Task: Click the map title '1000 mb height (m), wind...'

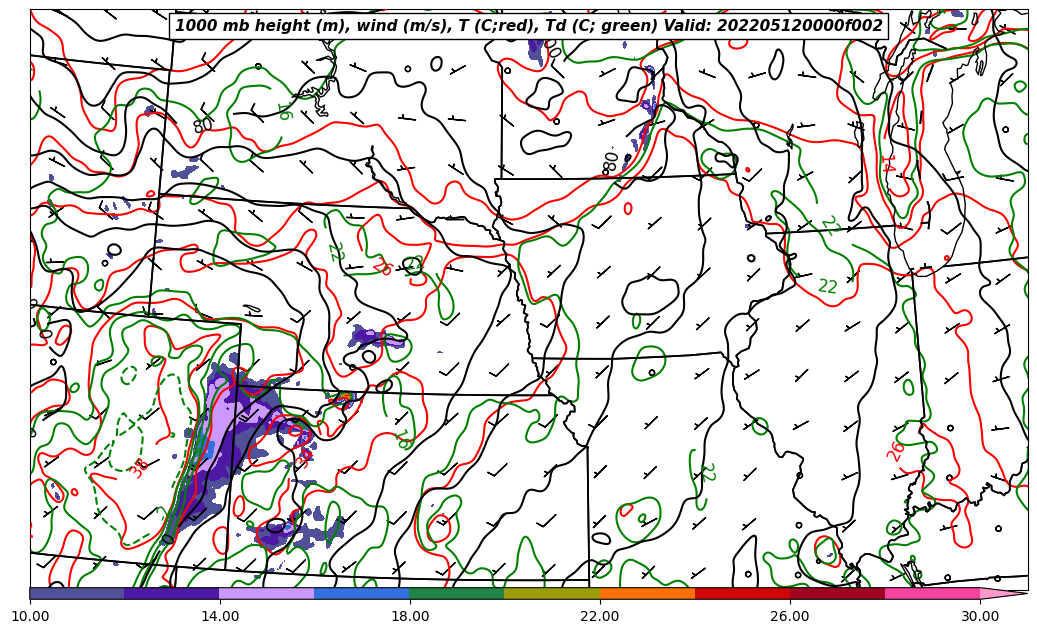Action: coord(528,26)
